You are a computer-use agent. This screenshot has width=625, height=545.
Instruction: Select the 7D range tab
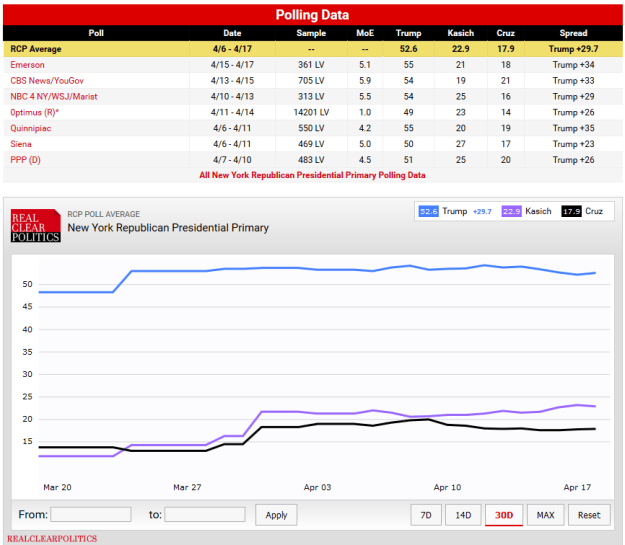point(426,515)
